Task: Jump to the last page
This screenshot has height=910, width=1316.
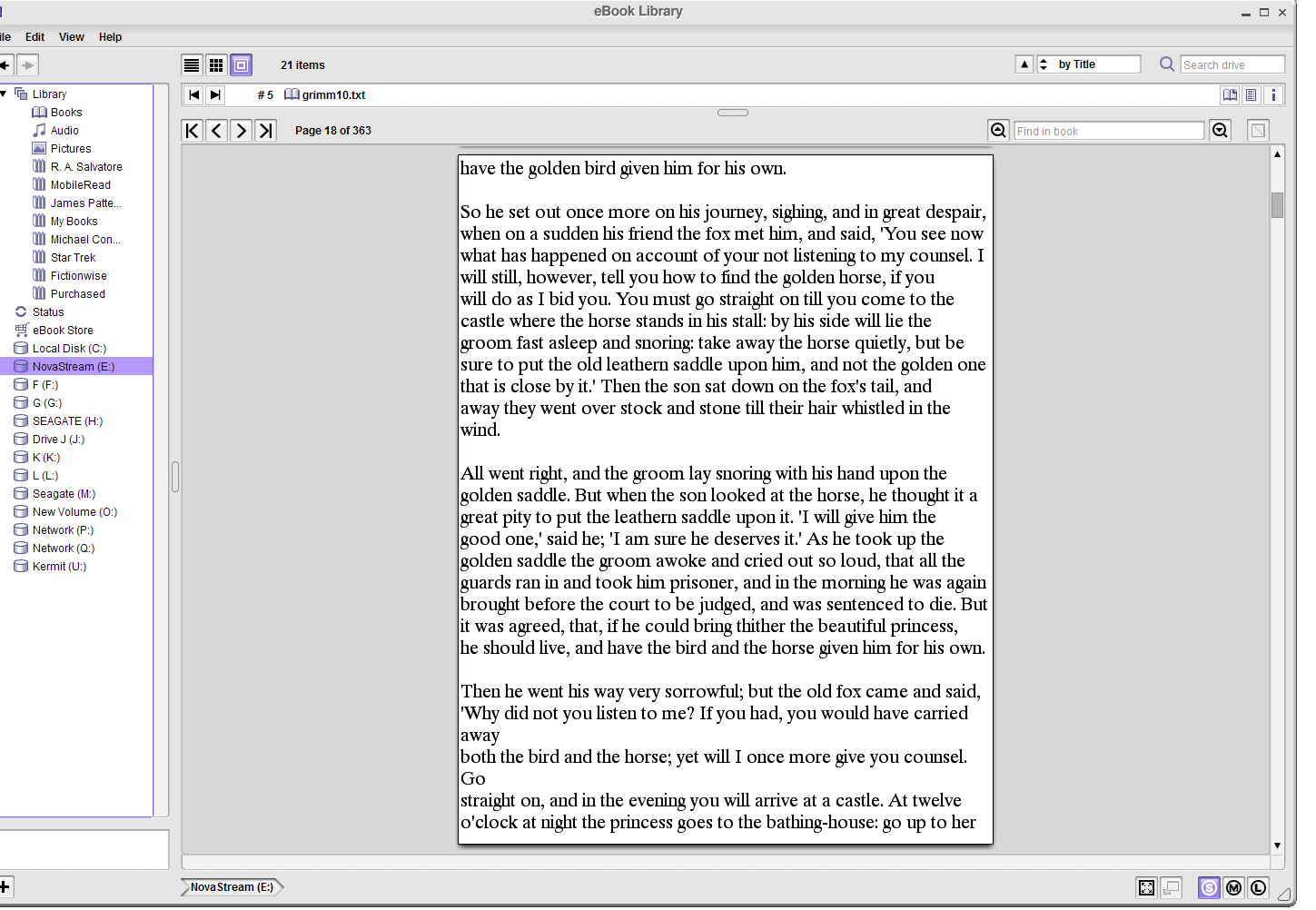Action: point(265,130)
